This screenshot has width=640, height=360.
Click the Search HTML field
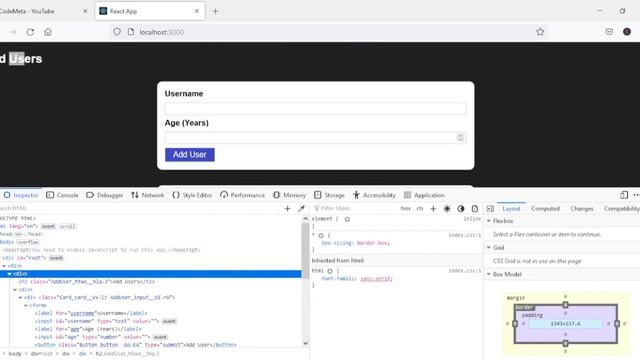(x=139, y=208)
